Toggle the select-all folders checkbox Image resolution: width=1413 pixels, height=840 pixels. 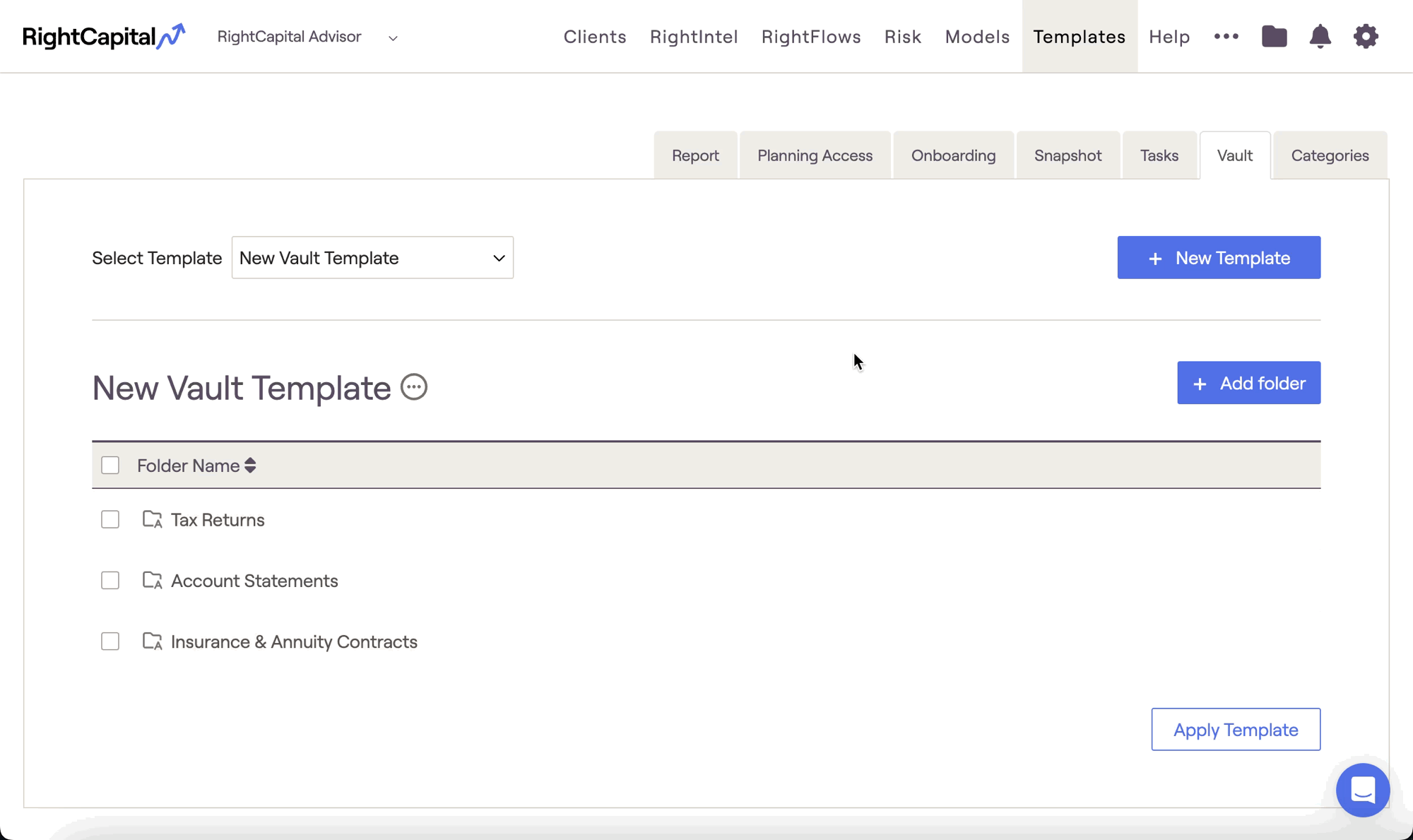(110, 466)
